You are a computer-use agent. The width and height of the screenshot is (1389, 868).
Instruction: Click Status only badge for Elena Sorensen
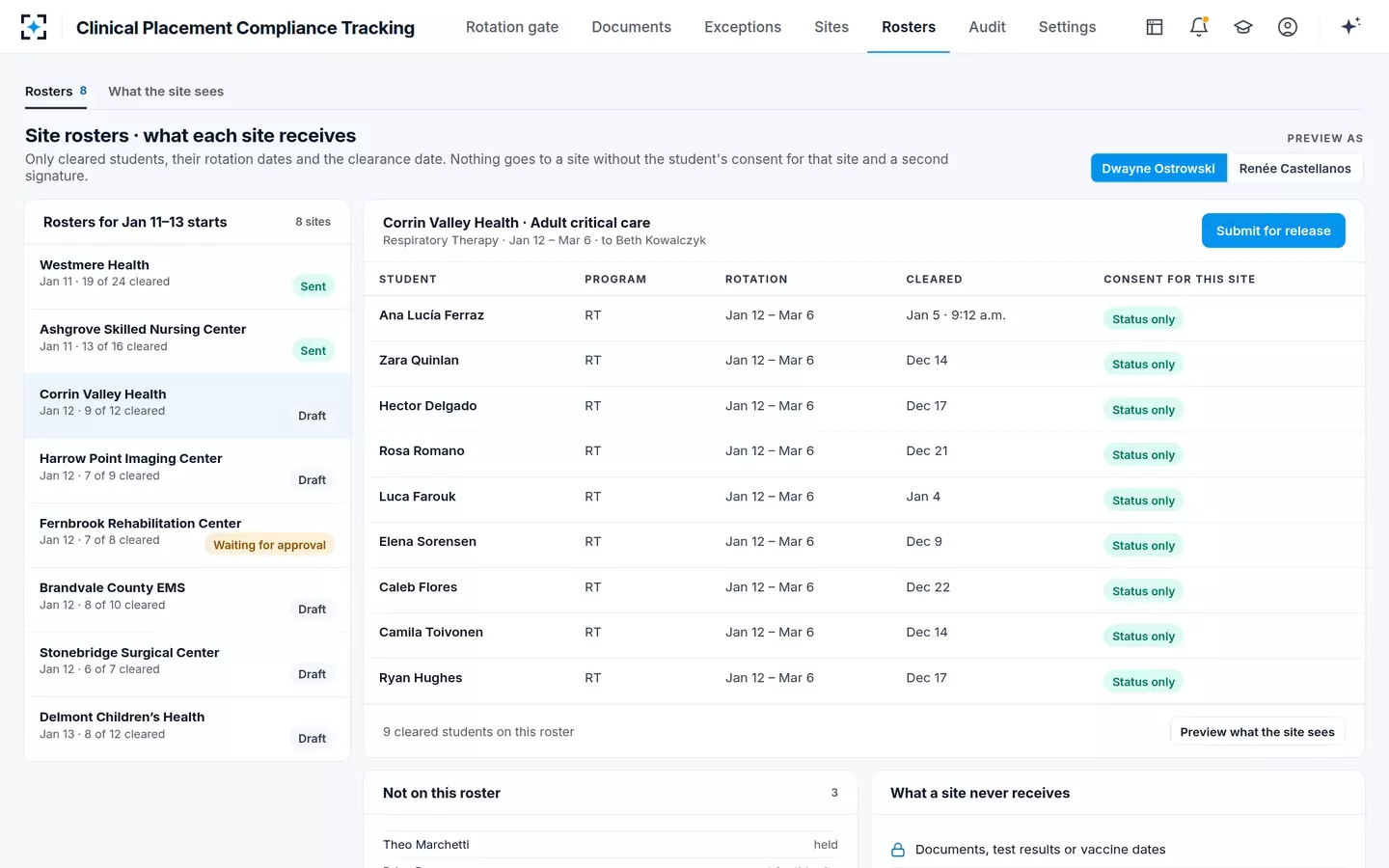tap(1143, 546)
